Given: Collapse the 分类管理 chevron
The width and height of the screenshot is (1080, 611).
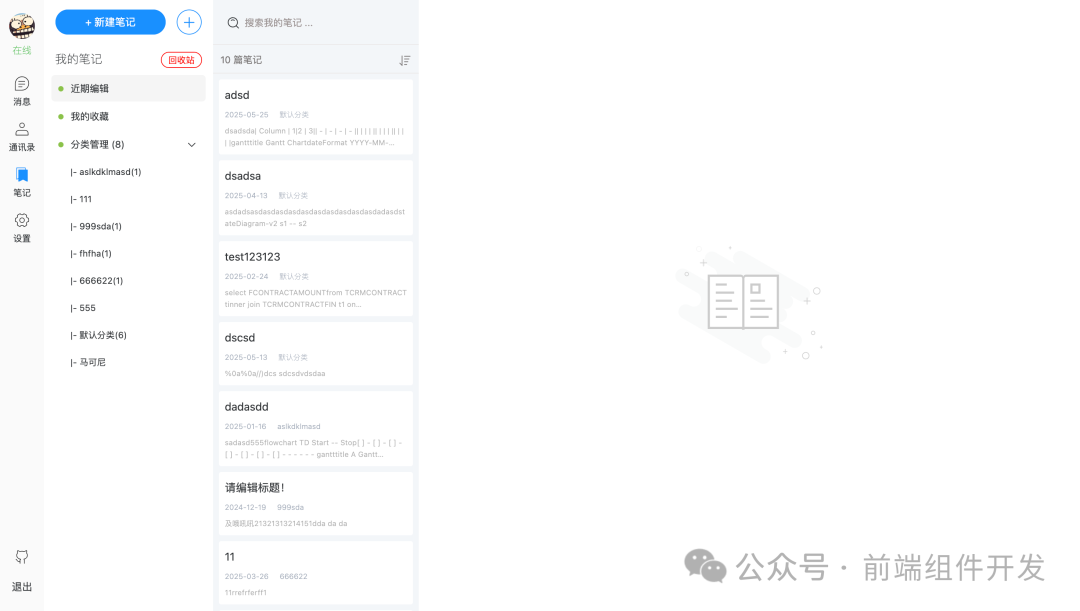Looking at the screenshot, I should pos(191,145).
